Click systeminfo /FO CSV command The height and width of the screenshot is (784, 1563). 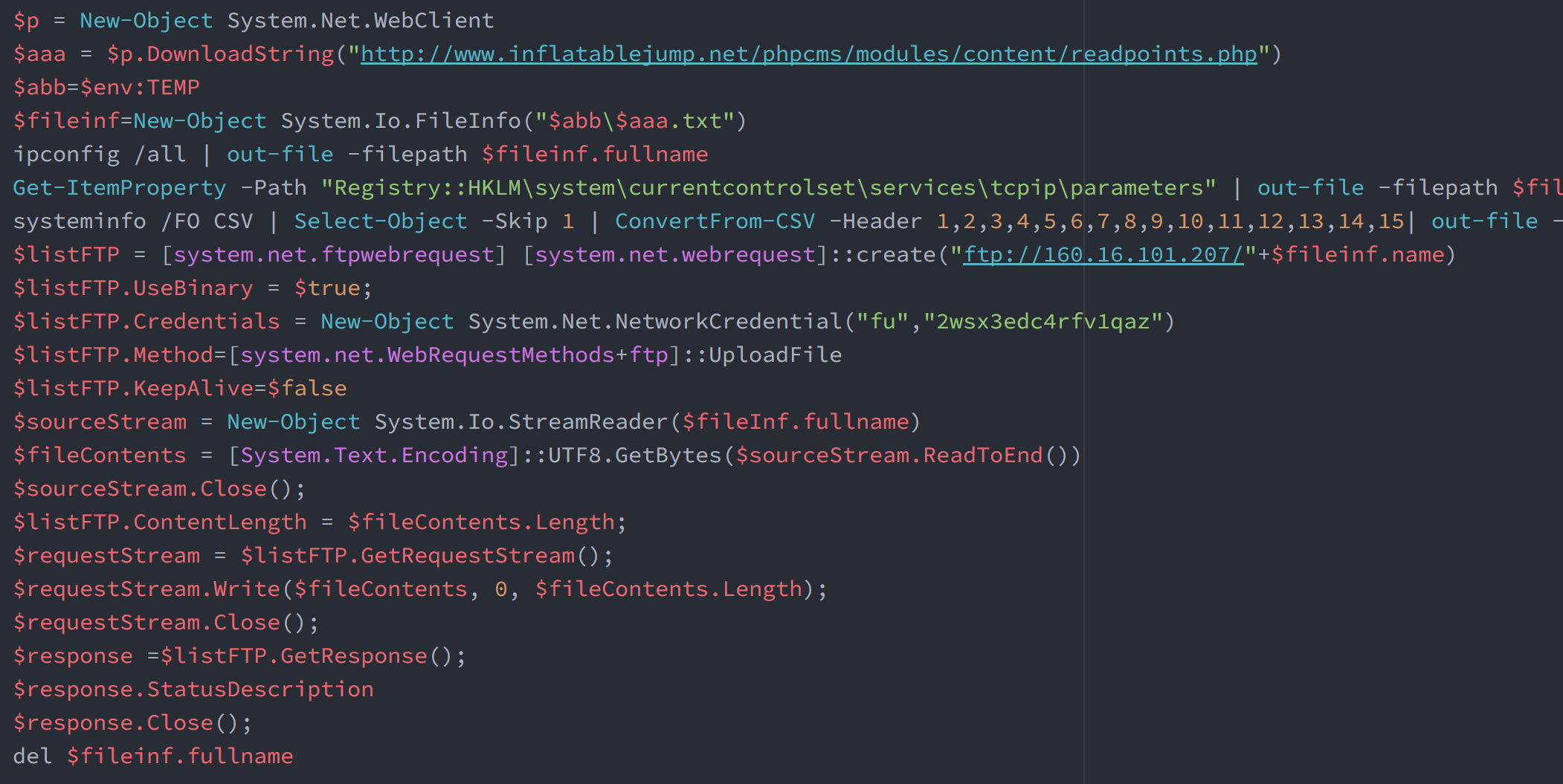(x=133, y=221)
